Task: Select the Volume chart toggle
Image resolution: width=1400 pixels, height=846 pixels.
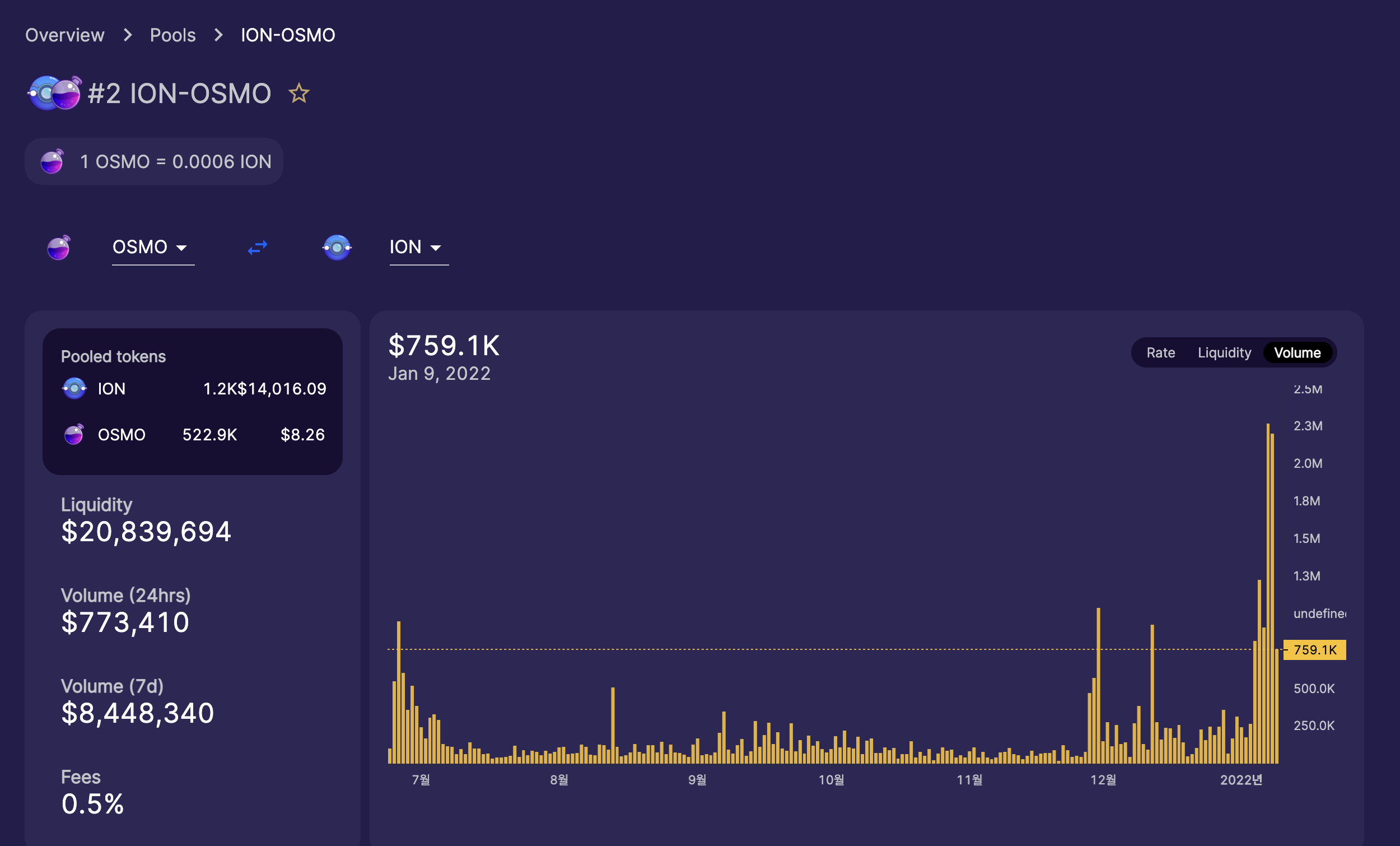Action: tap(1296, 352)
